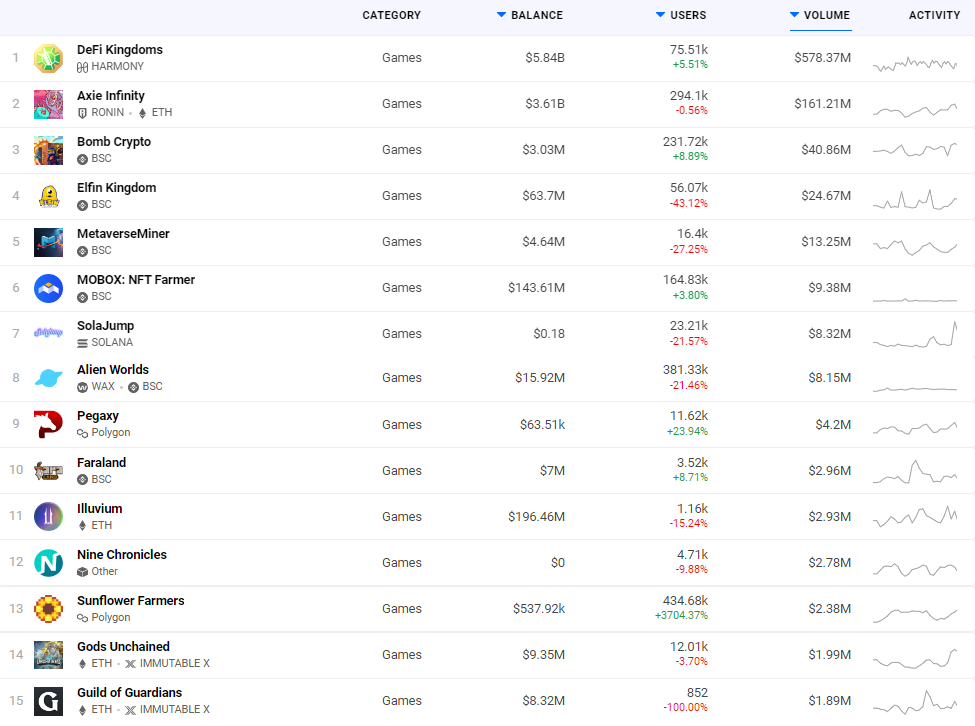Viewport: 975px width, 726px height.
Task: Open the Illuvium dapp link
Action: coord(99,508)
